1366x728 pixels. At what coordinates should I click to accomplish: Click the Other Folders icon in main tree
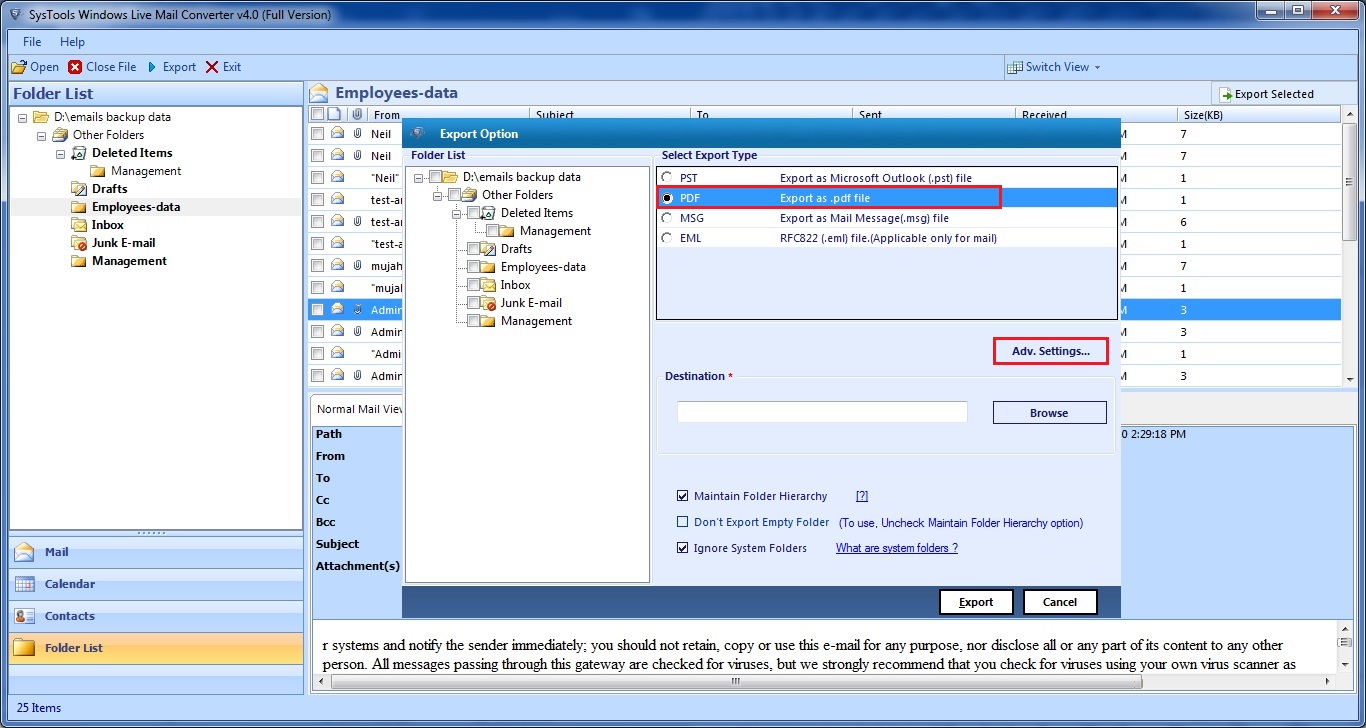[60, 135]
